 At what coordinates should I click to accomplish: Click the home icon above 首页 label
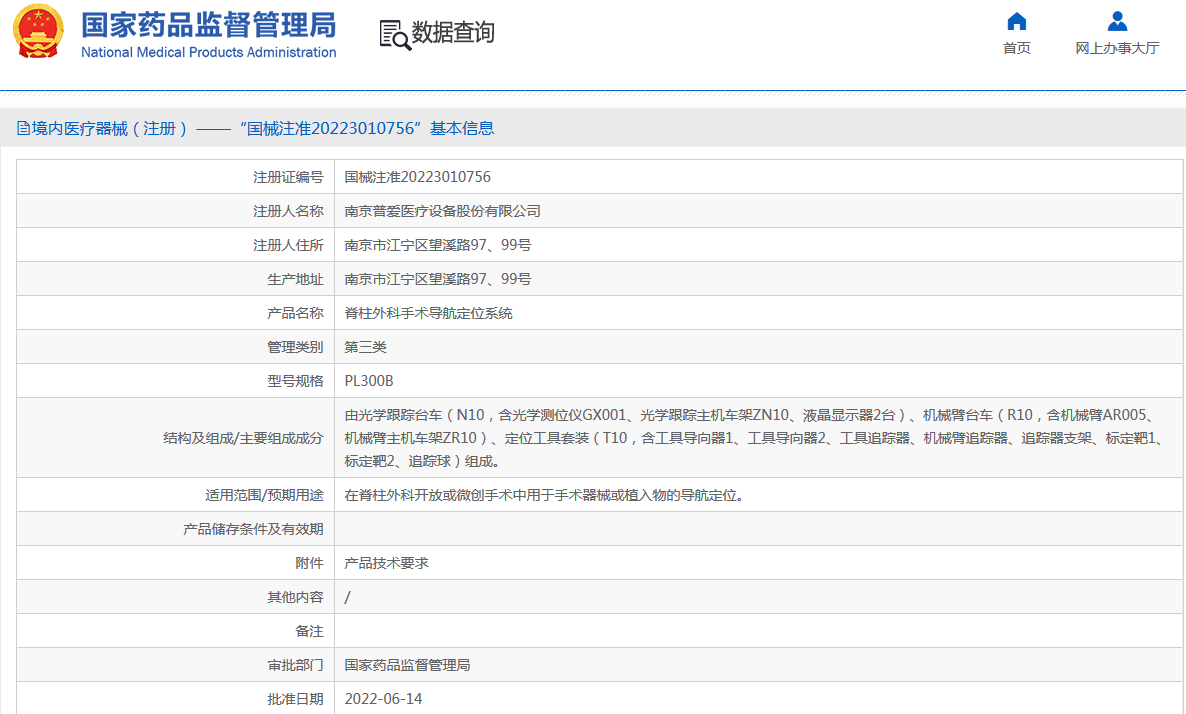[1016, 21]
